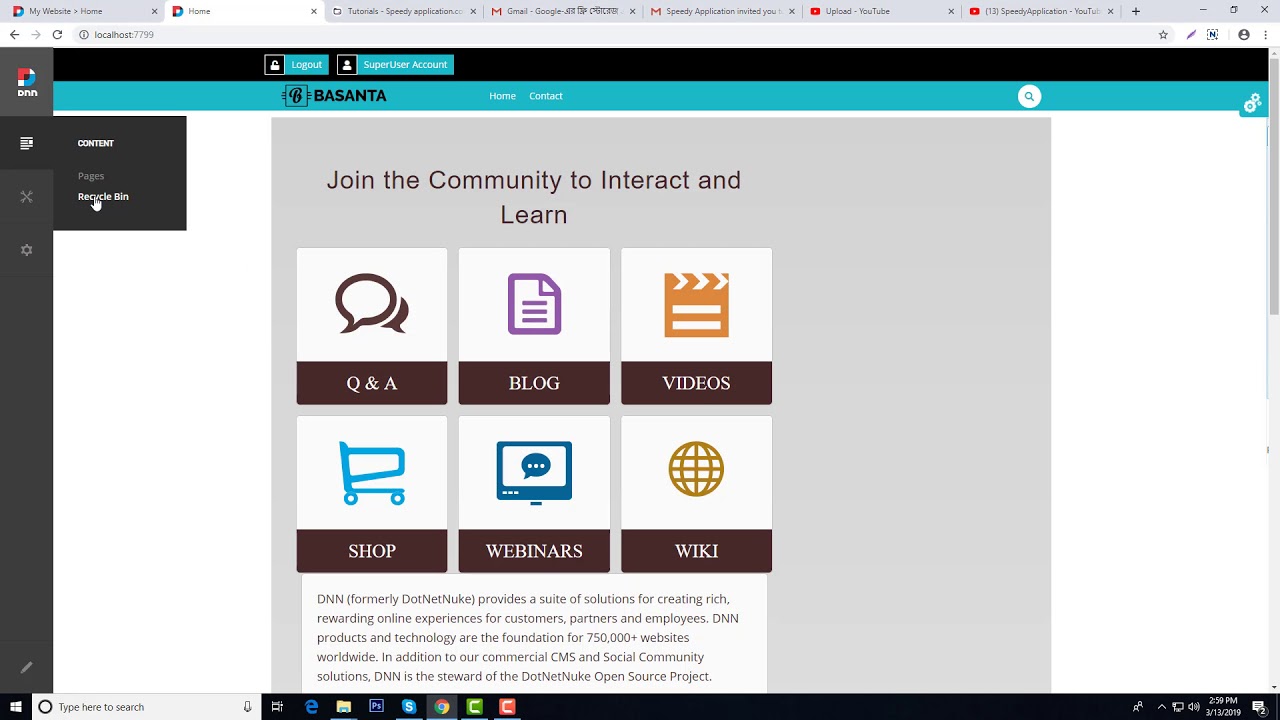Open the Content menu icon in persona bar
This screenshot has width=1280, height=720.
click(x=27, y=143)
